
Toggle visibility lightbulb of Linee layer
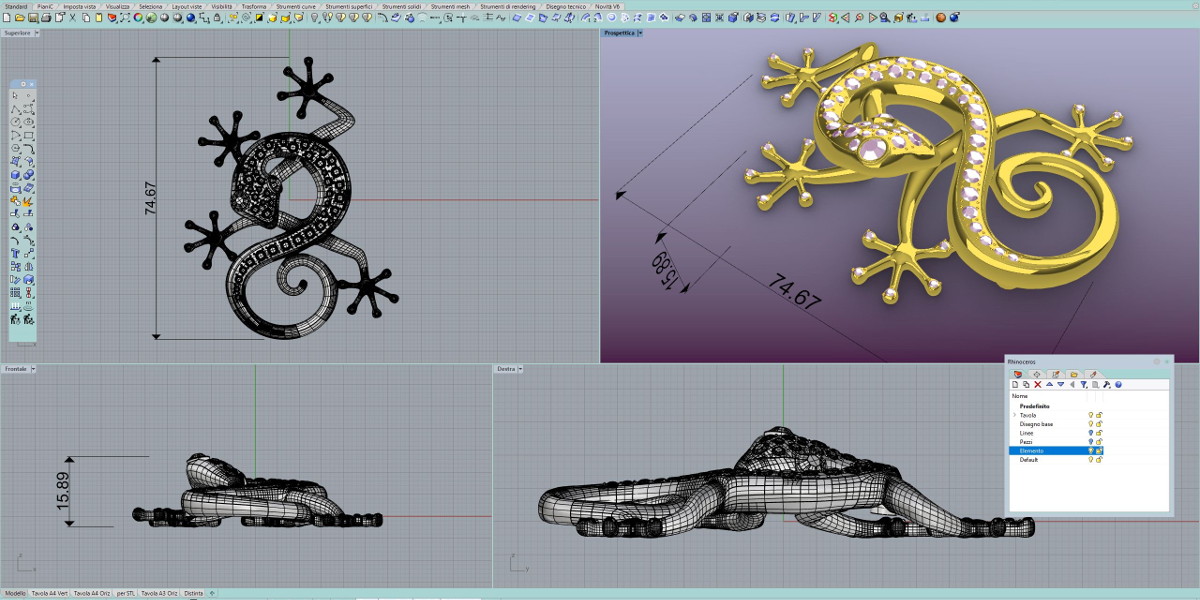1090,433
